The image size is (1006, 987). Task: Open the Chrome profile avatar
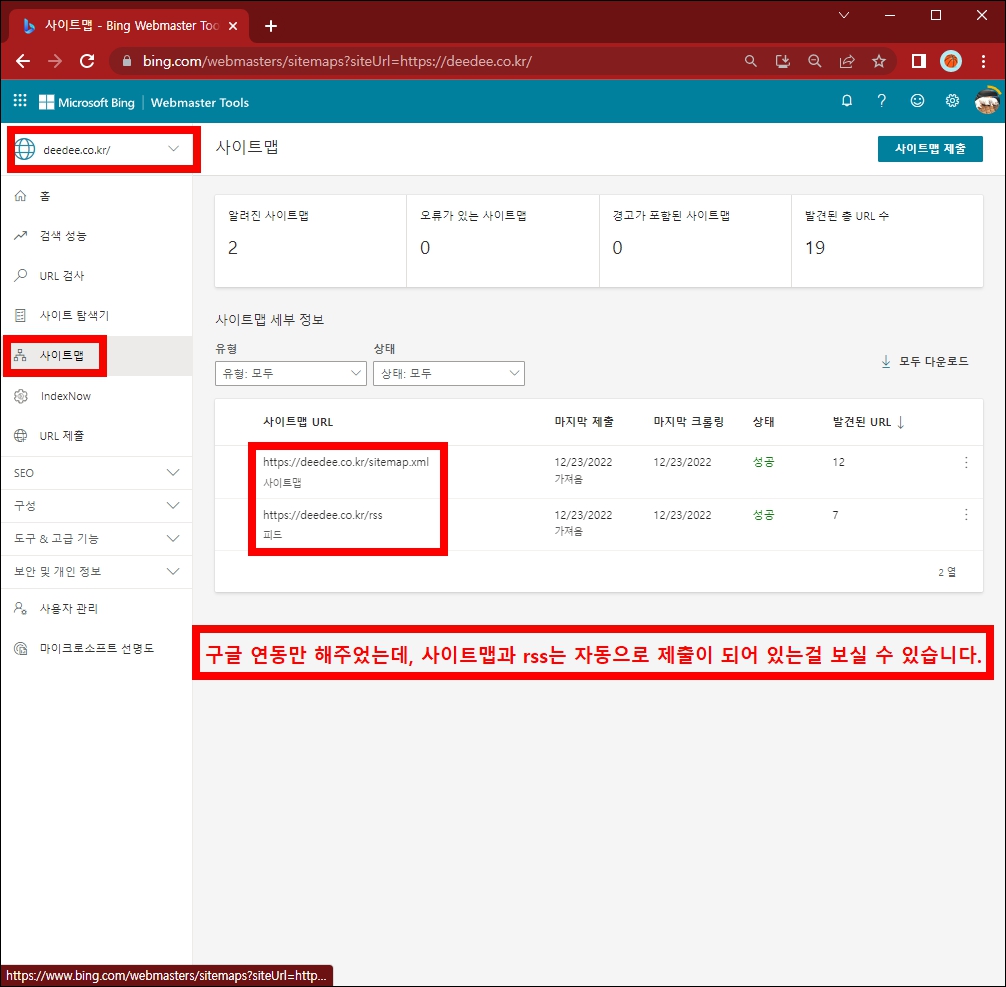pos(951,61)
